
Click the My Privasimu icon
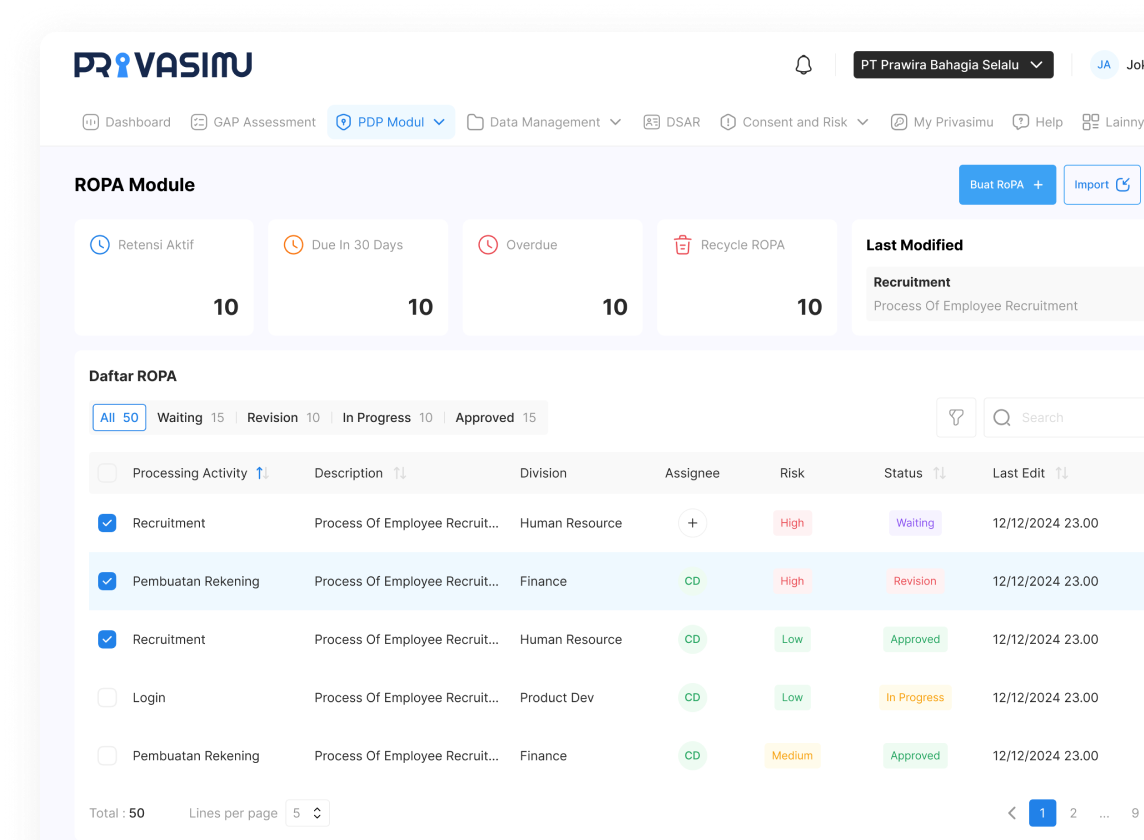(899, 122)
